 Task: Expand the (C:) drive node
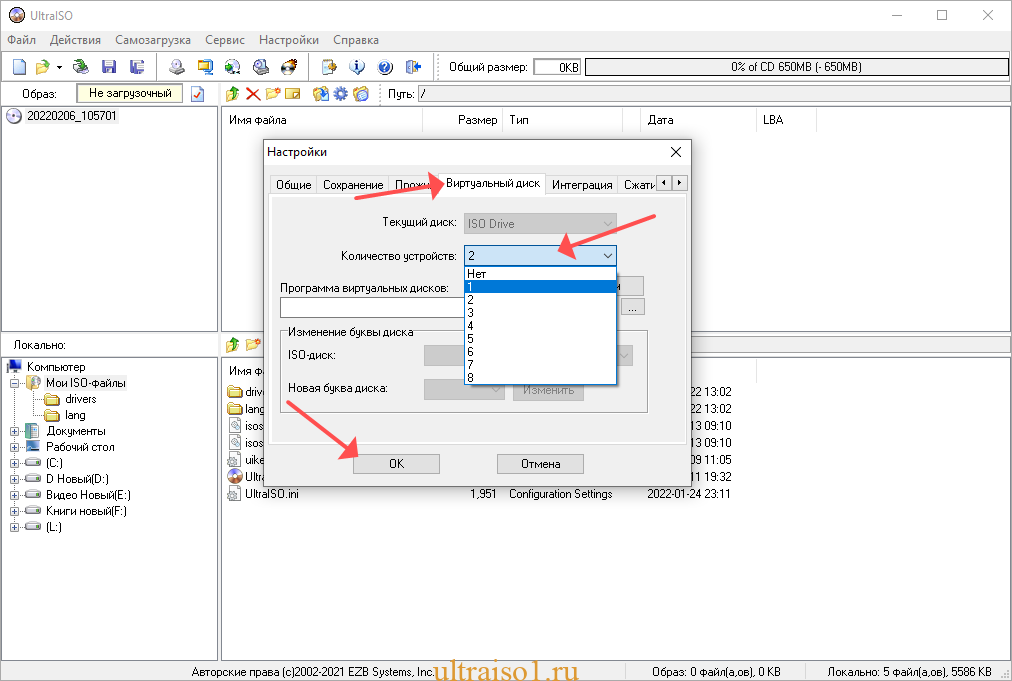point(14,463)
